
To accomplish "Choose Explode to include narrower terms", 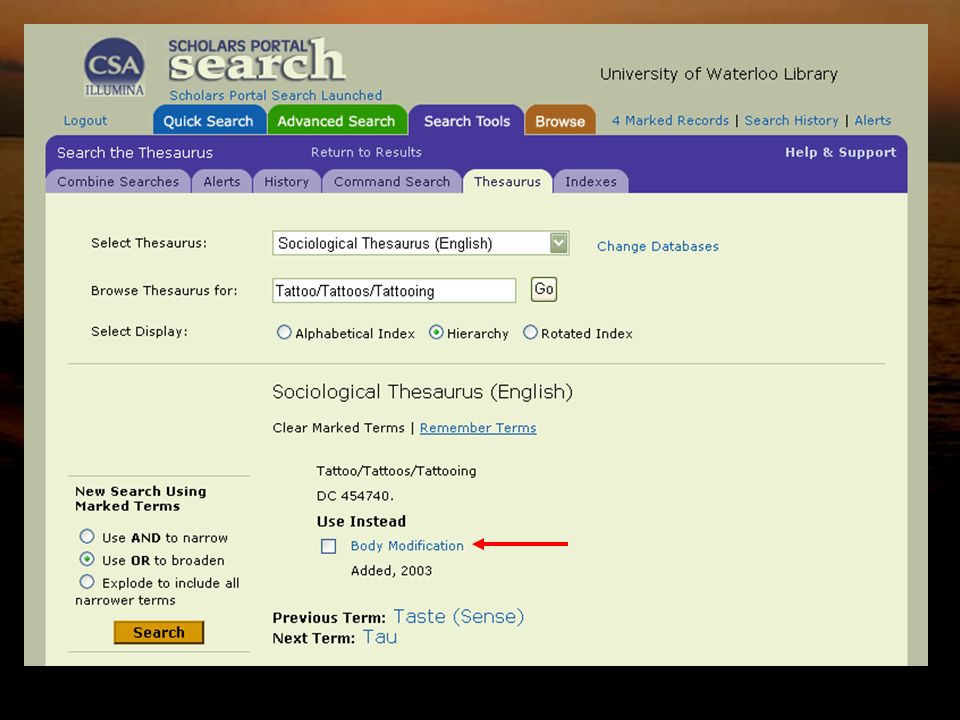I will (87, 582).
